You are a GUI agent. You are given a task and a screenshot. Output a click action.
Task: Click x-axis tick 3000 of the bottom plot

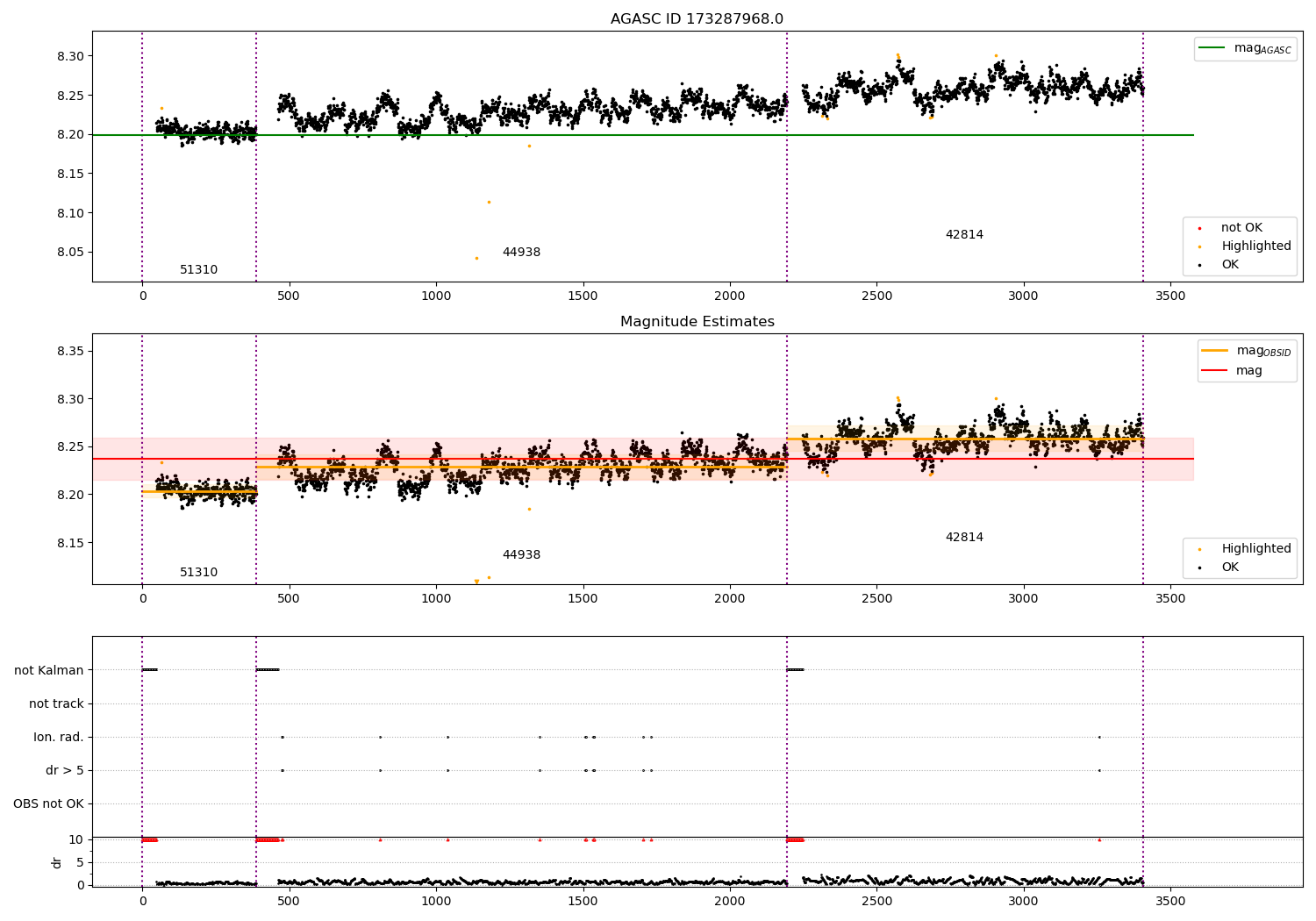coord(1023,902)
